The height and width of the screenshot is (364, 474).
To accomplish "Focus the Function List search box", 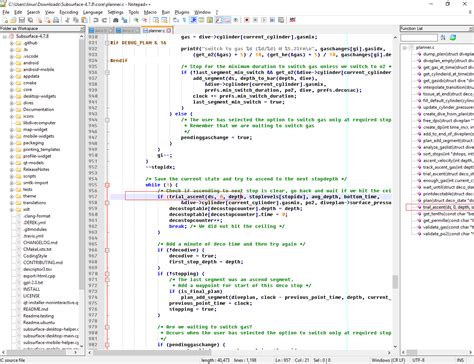I will tap(419, 38).
